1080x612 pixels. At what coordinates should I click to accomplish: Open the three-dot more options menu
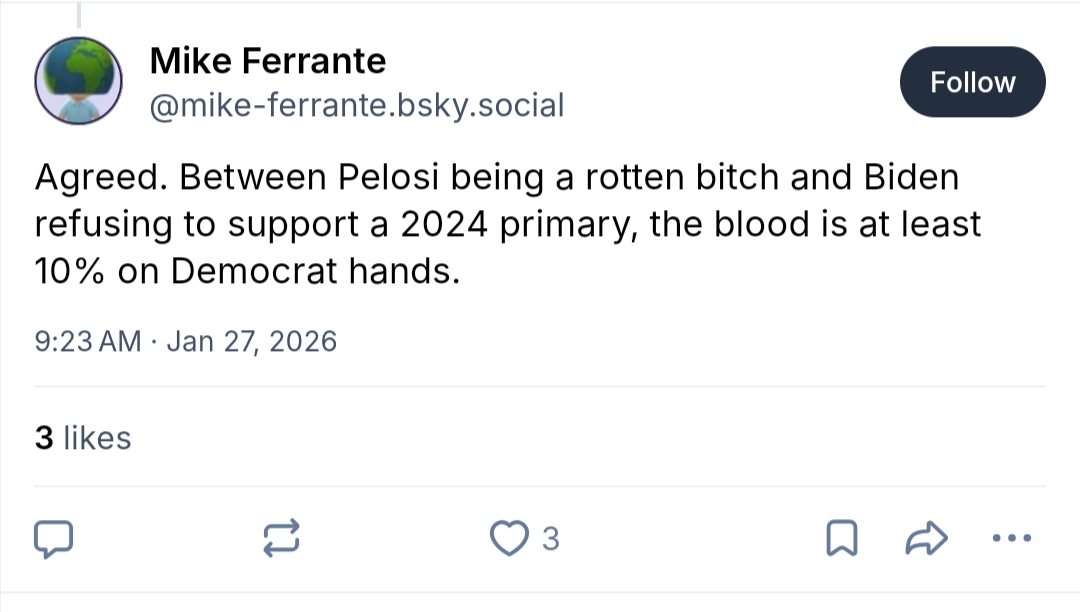click(x=1010, y=539)
